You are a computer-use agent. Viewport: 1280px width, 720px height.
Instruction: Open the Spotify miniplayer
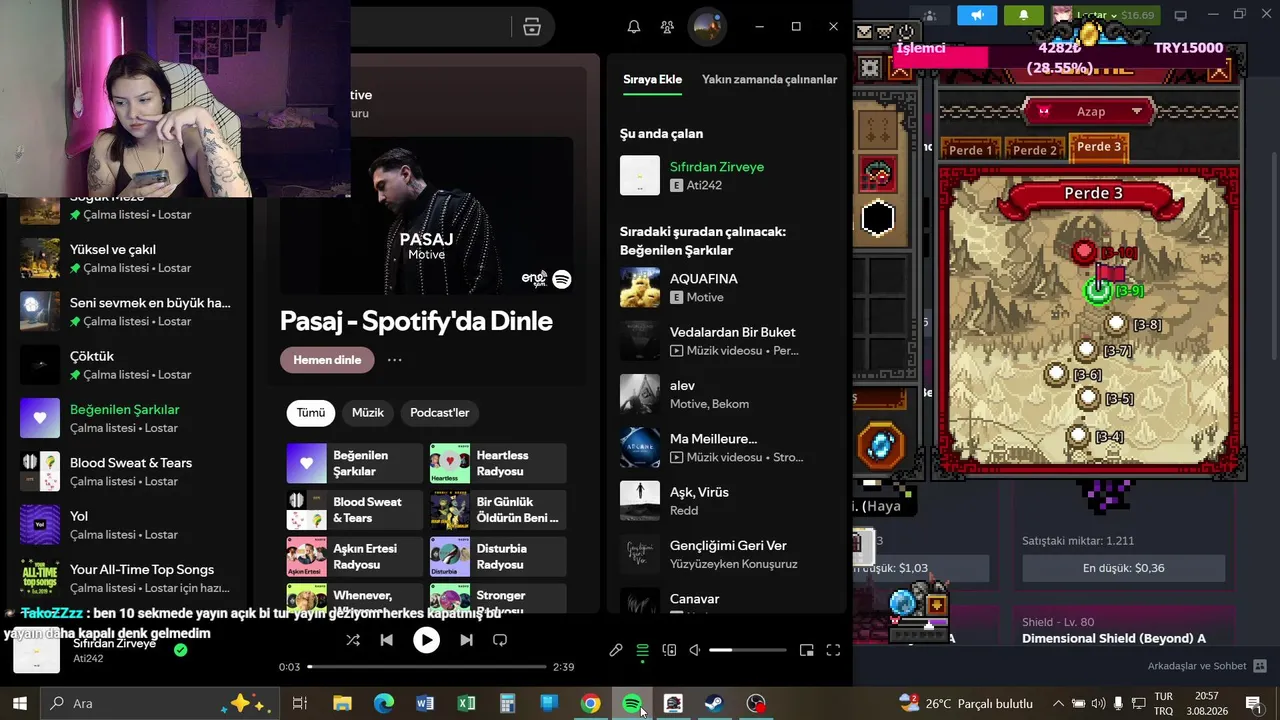pos(807,650)
